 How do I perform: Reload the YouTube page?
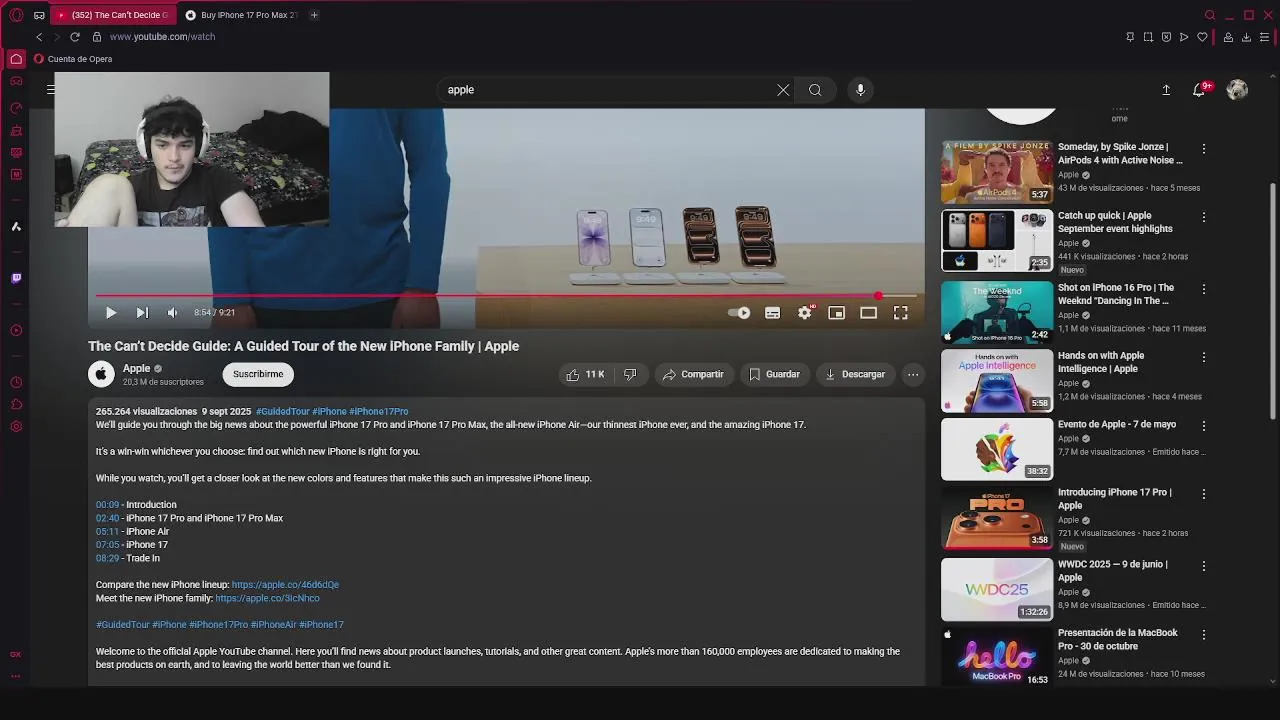click(x=74, y=37)
